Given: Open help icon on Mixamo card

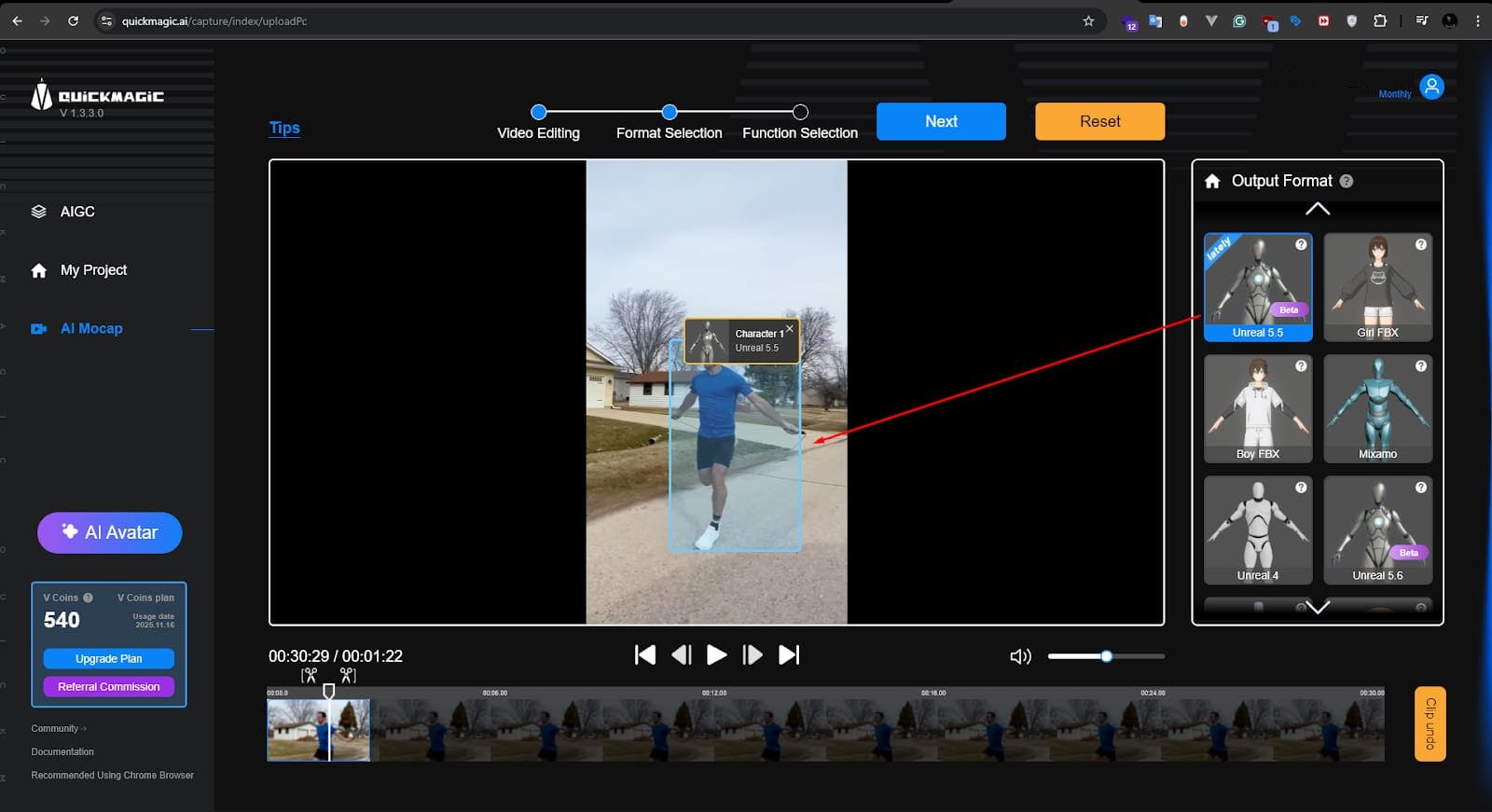Looking at the screenshot, I should pos(1421,365).
